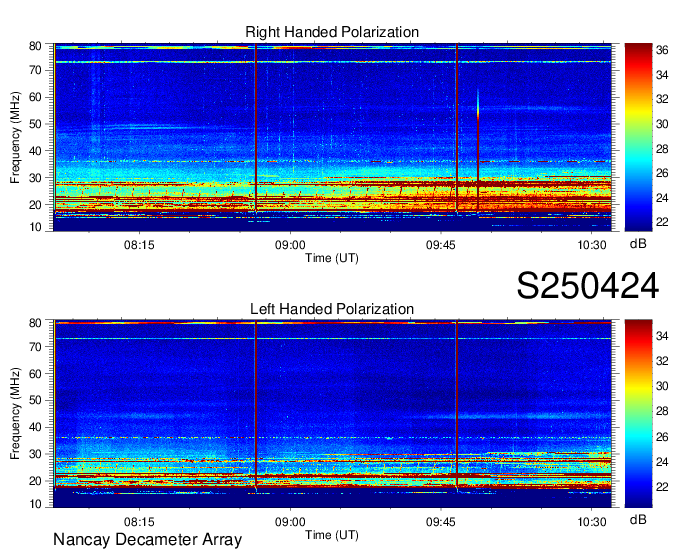This screenshot has height=552, width=680.
Task: Click the 60 MHz tick of Right Handed plot
Action: [x=36, y=97]
